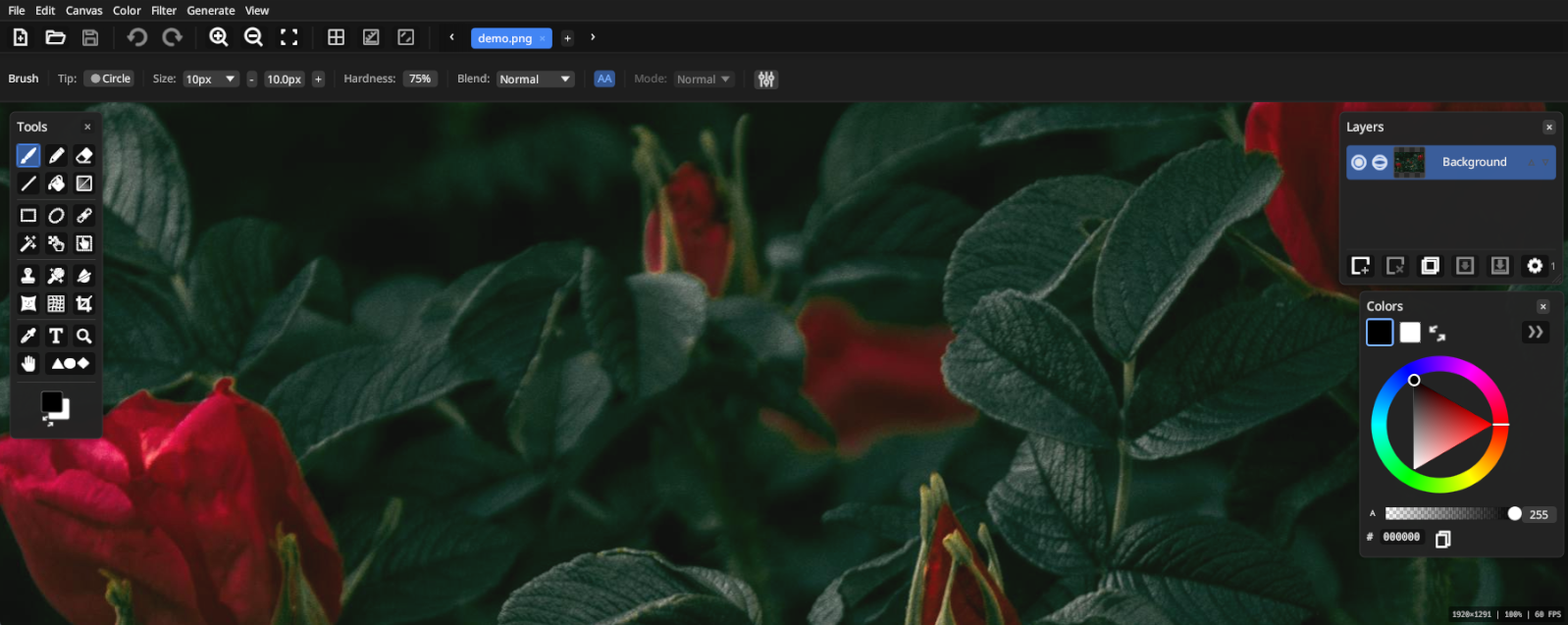
Task: Undo the last action
Action: coord(137,37)
